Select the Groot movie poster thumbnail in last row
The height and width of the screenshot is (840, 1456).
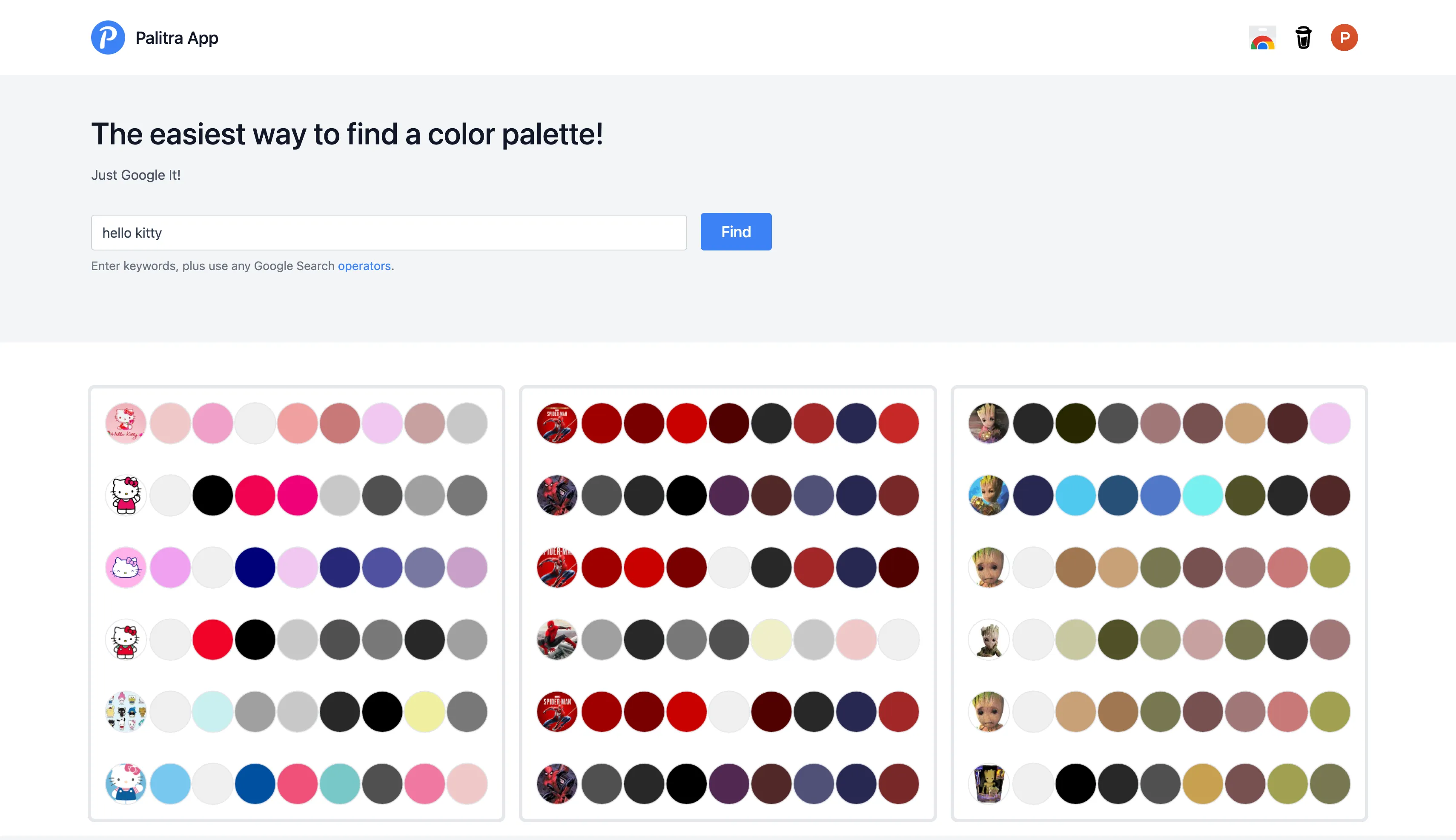click(989, 783)
